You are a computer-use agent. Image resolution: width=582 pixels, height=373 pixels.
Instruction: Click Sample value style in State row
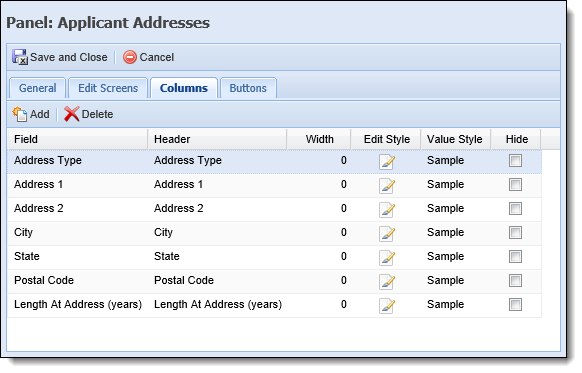[445, 256]
